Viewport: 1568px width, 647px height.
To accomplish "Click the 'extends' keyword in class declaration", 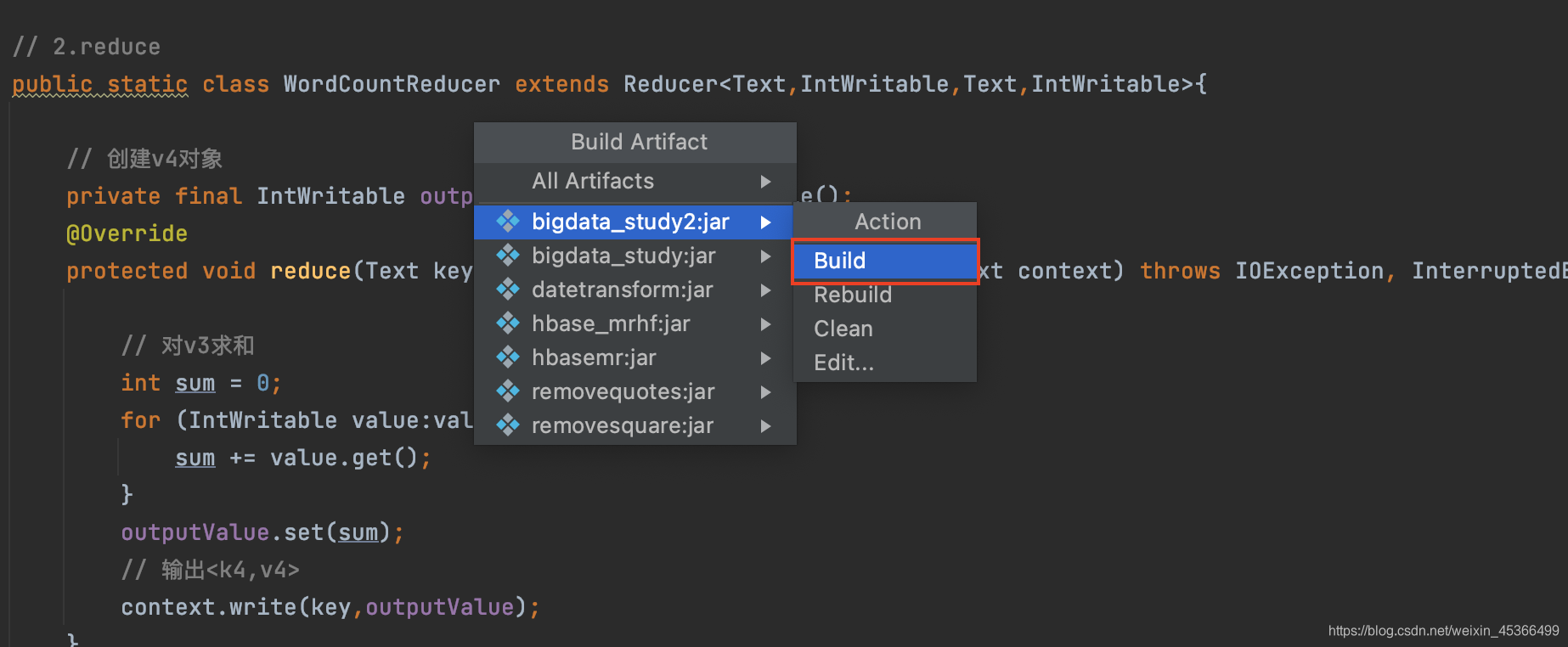I will 561,84.
